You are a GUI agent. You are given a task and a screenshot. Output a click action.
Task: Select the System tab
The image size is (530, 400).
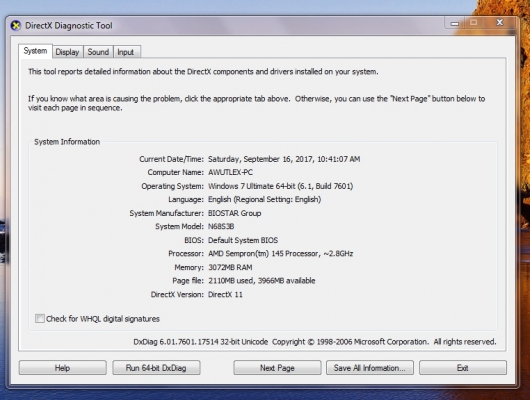tap(35, 51)
